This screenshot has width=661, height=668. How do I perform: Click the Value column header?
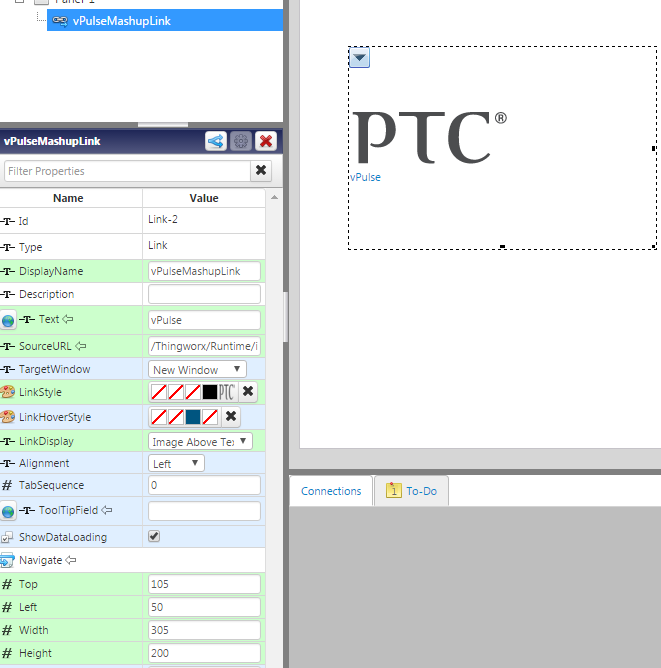(x=204, y=198)
